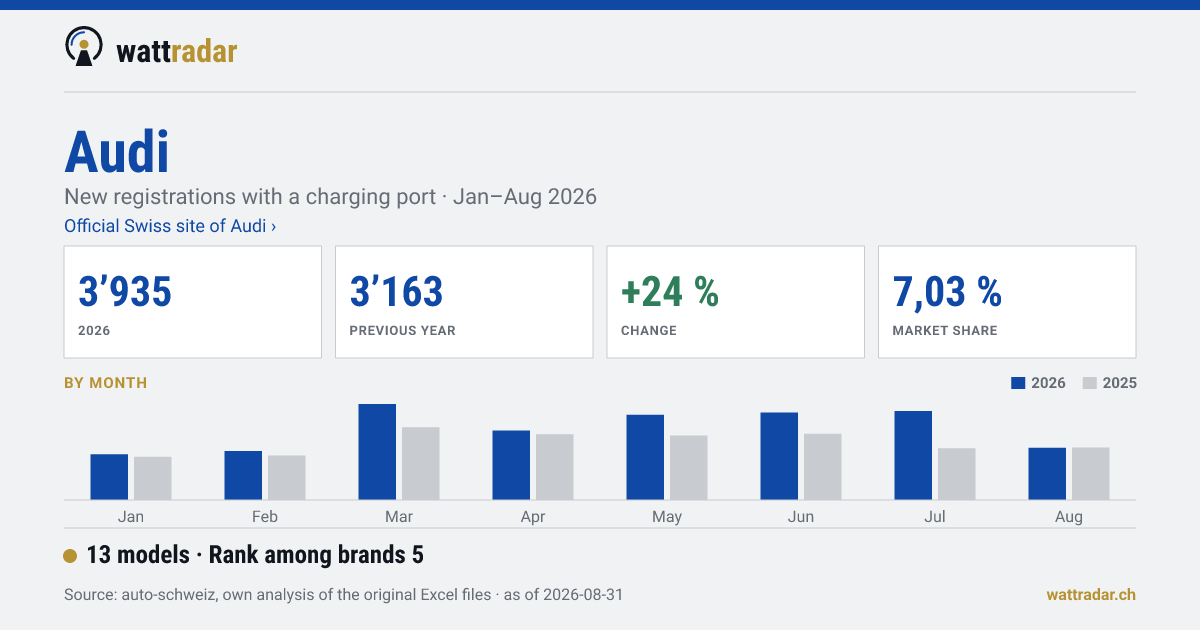The image size is (1200, 630).
Task: Click the blue January 2026 bar
Action: [109, 477]
